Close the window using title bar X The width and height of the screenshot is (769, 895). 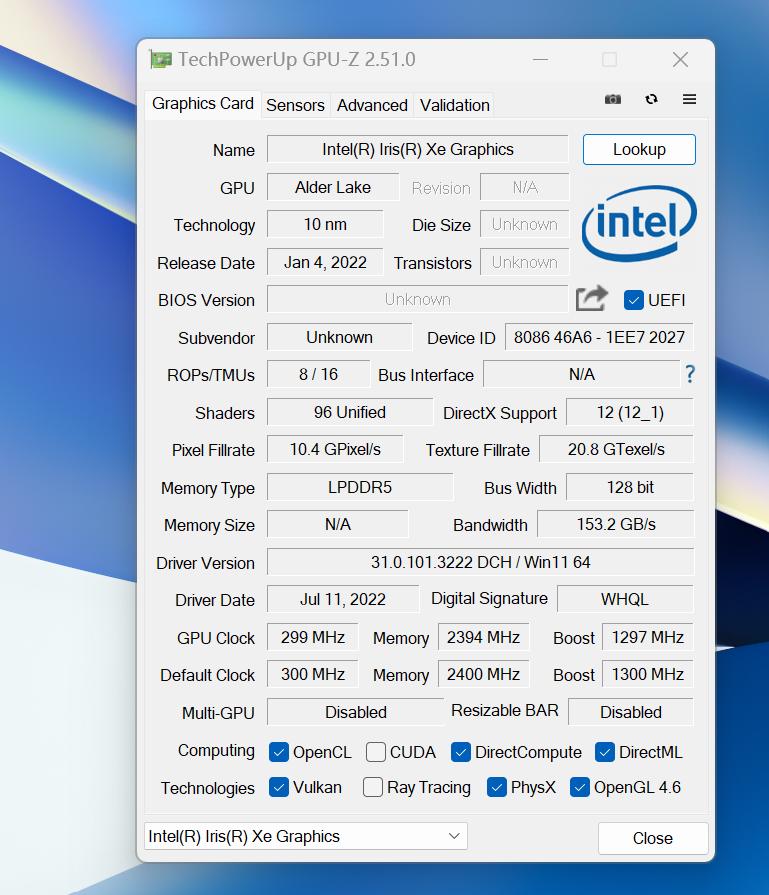point(680,59)
